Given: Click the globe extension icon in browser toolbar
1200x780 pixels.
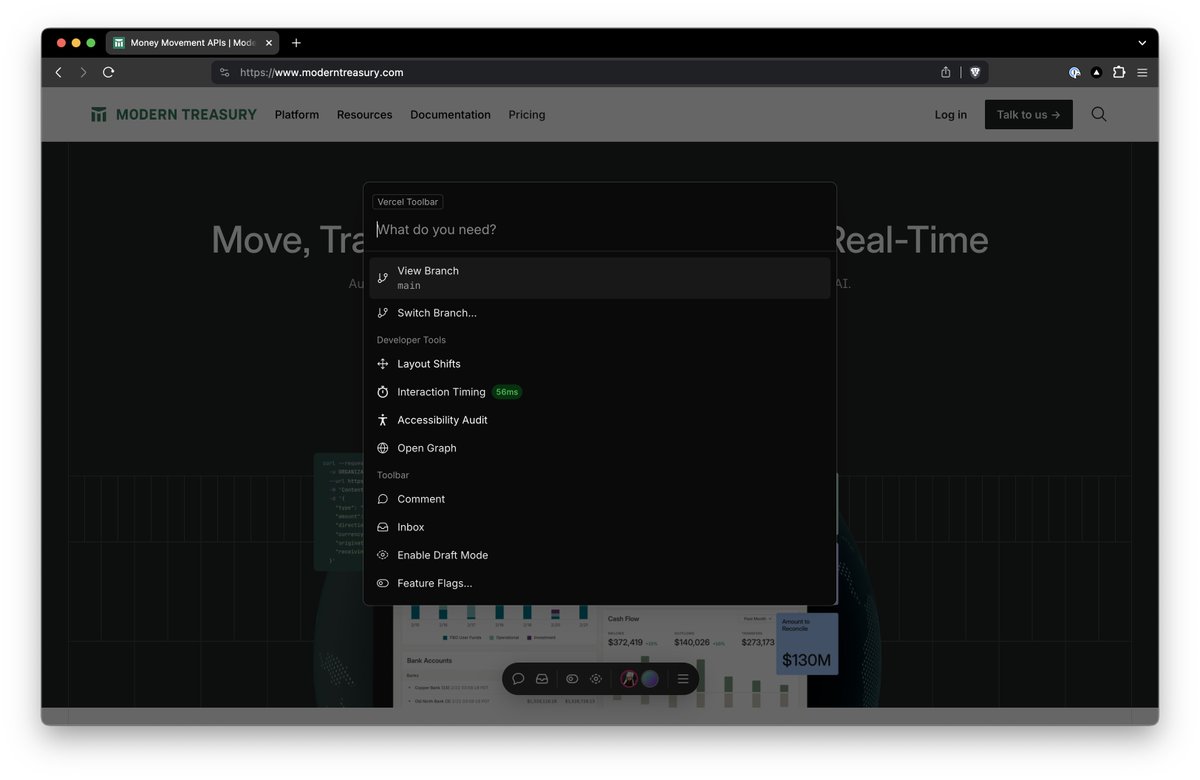Looking at the screenshot, I should [1074, 72].
